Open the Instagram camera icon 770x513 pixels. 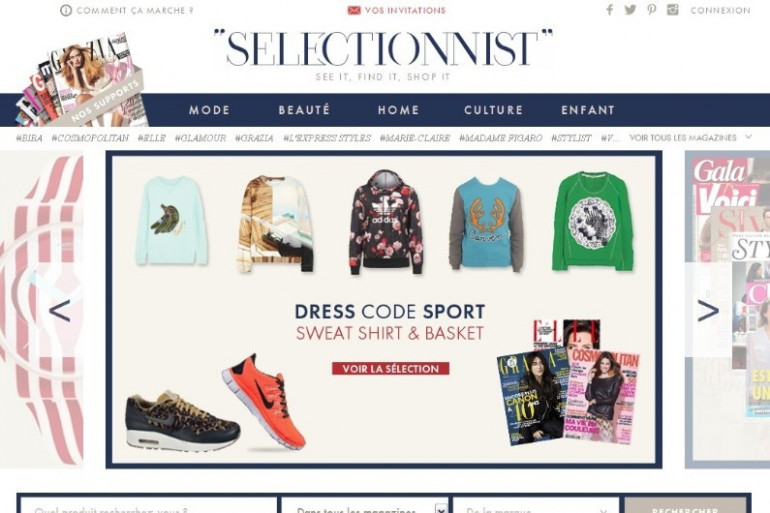pos(673,10)
